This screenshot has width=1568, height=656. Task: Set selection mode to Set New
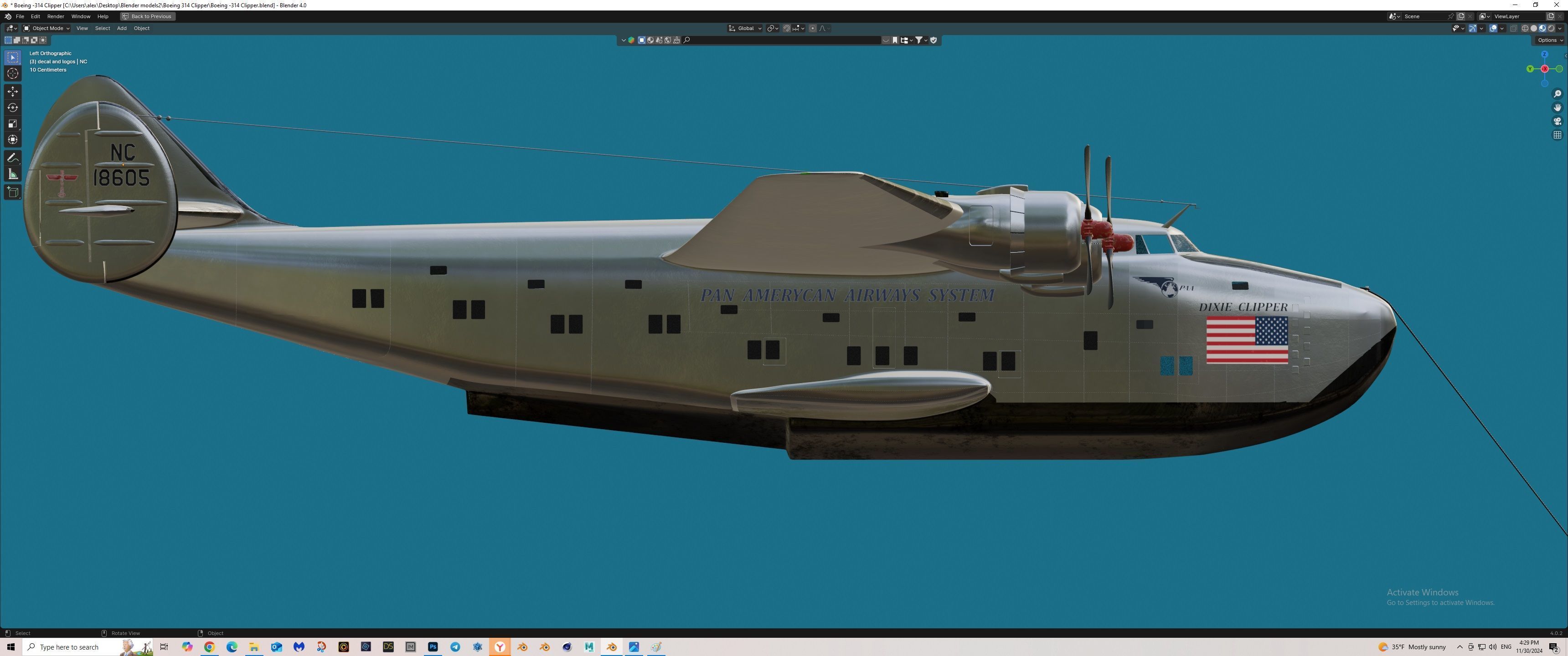click(x=8, y=40)
